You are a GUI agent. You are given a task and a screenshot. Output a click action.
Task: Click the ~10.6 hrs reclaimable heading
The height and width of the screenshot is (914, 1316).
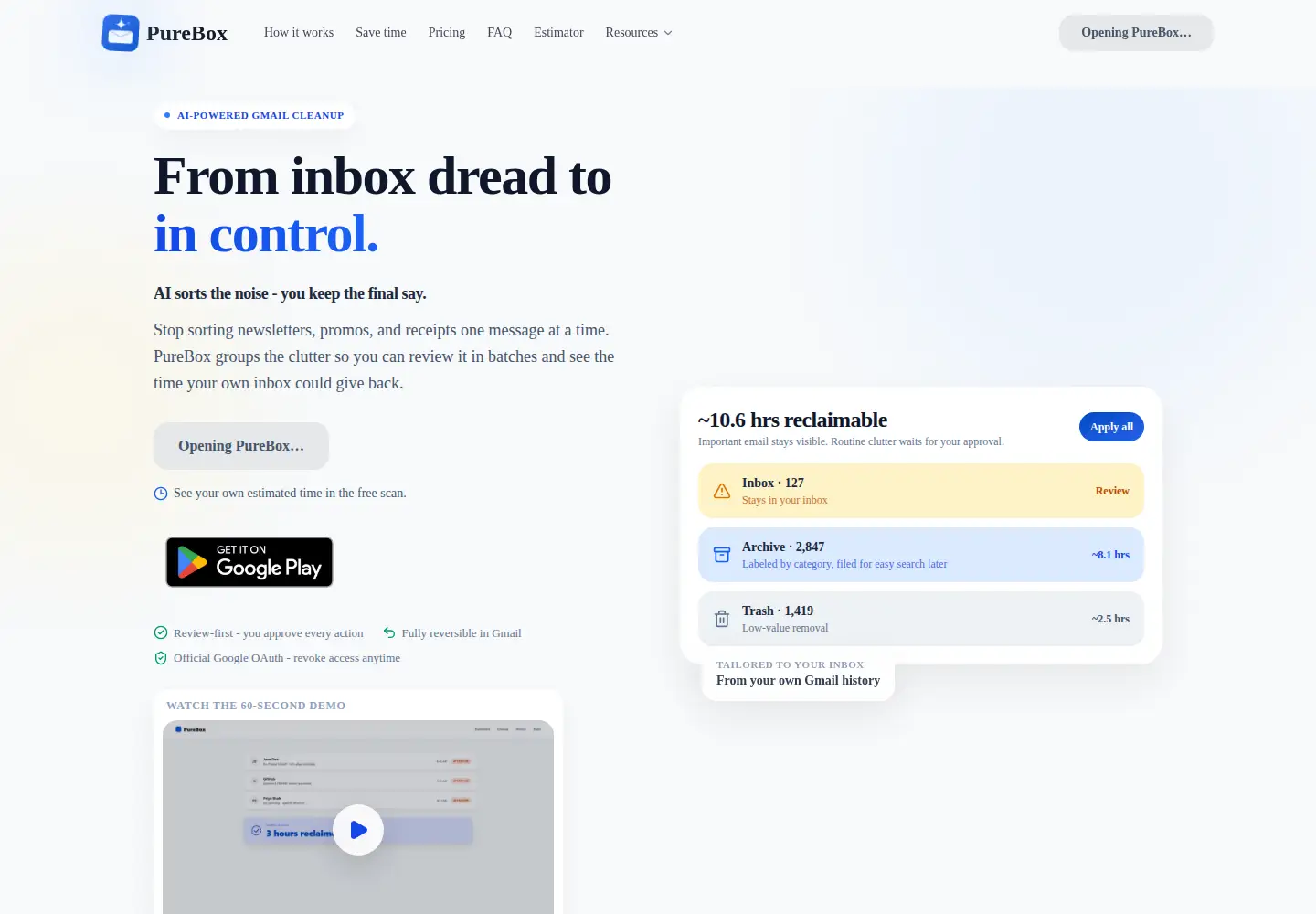[x=792, y=420]
